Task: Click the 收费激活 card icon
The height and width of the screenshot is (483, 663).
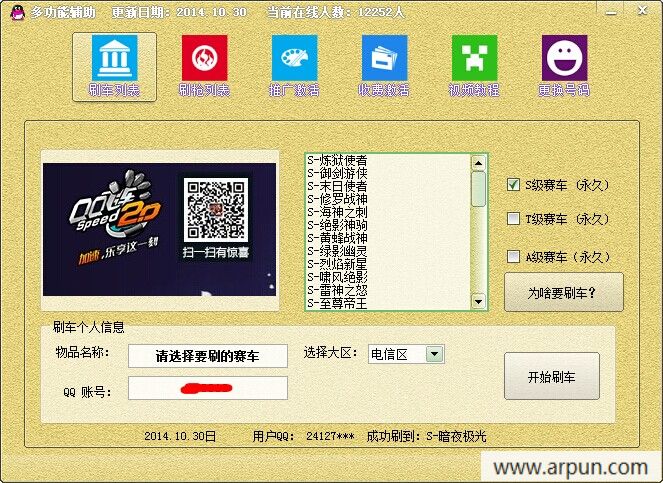Action: click(x=385, y=58)
